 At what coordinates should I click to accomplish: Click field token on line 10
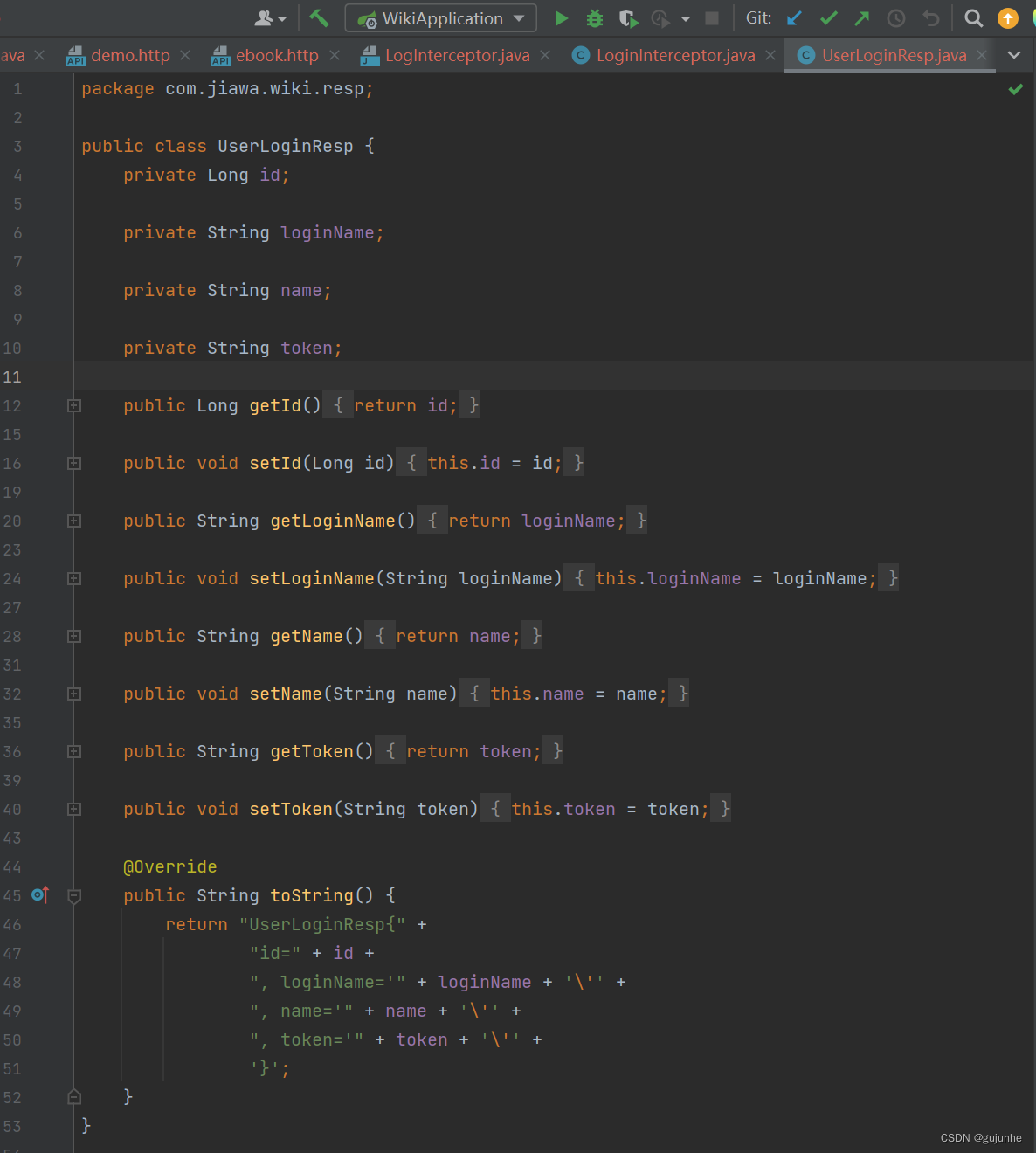click(307, 348)
